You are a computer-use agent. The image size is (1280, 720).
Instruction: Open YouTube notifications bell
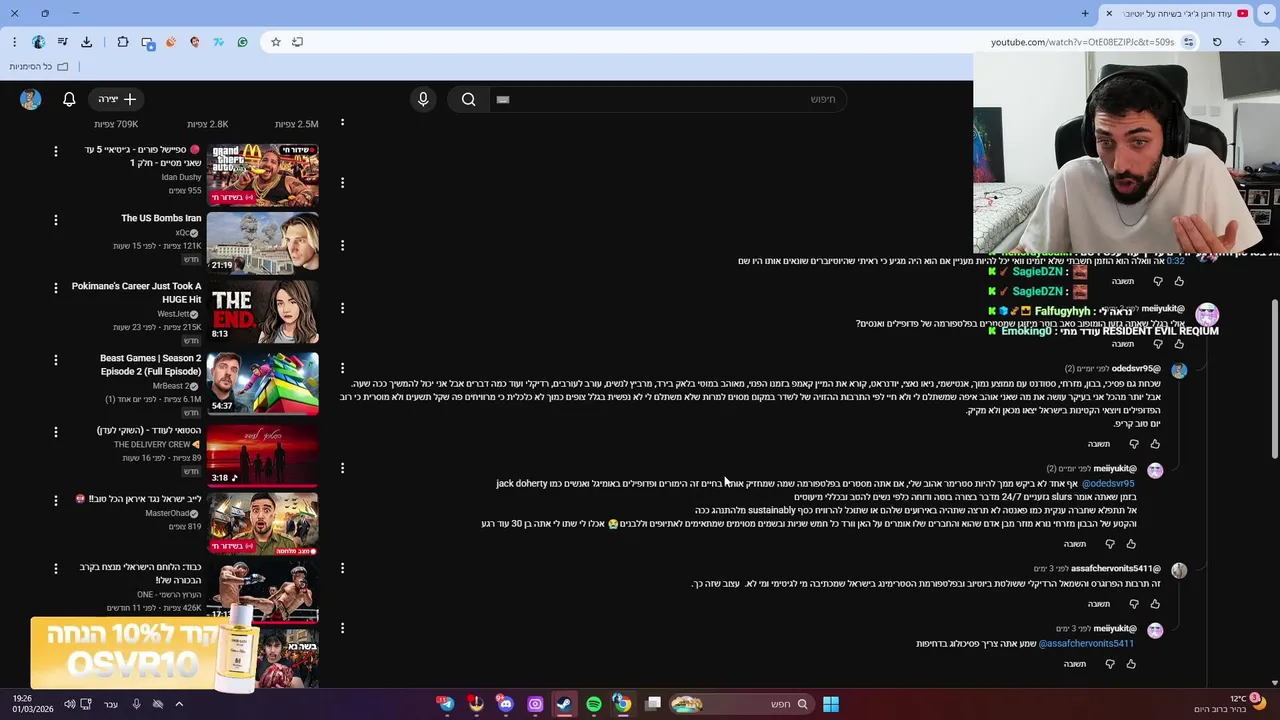(69, 99)
